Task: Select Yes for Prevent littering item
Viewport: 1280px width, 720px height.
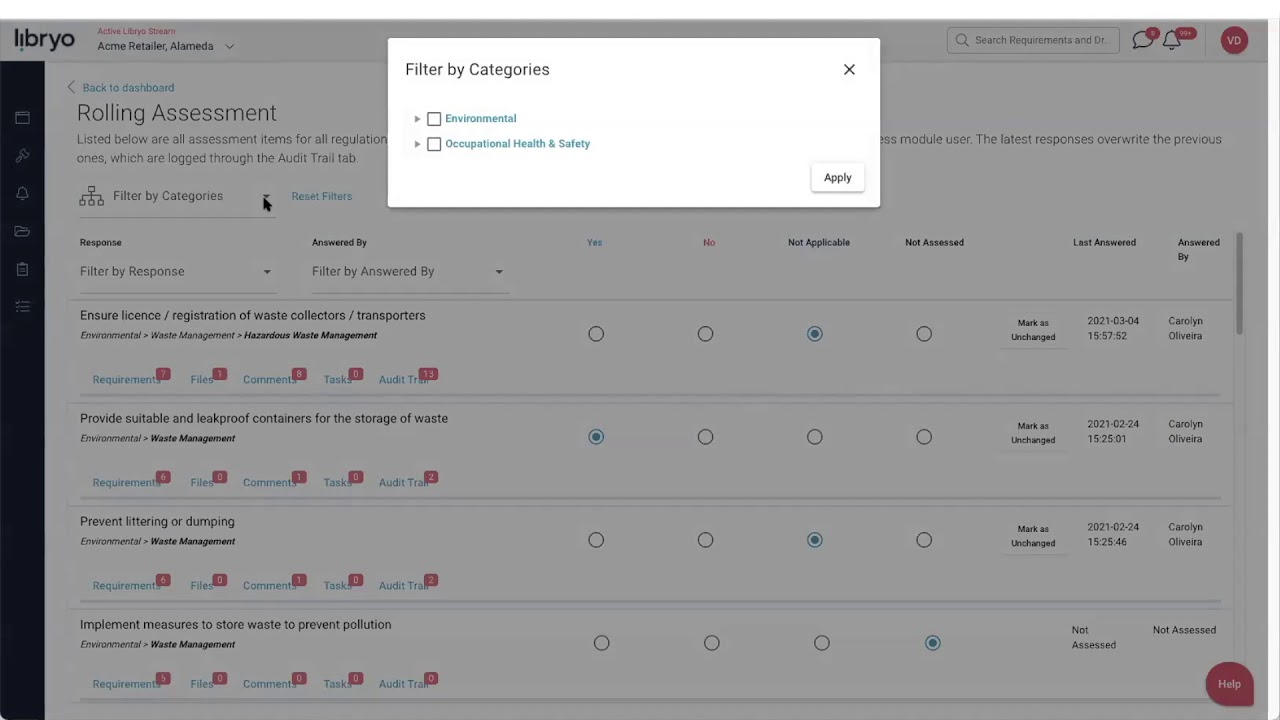Action: tap(596, 540)
